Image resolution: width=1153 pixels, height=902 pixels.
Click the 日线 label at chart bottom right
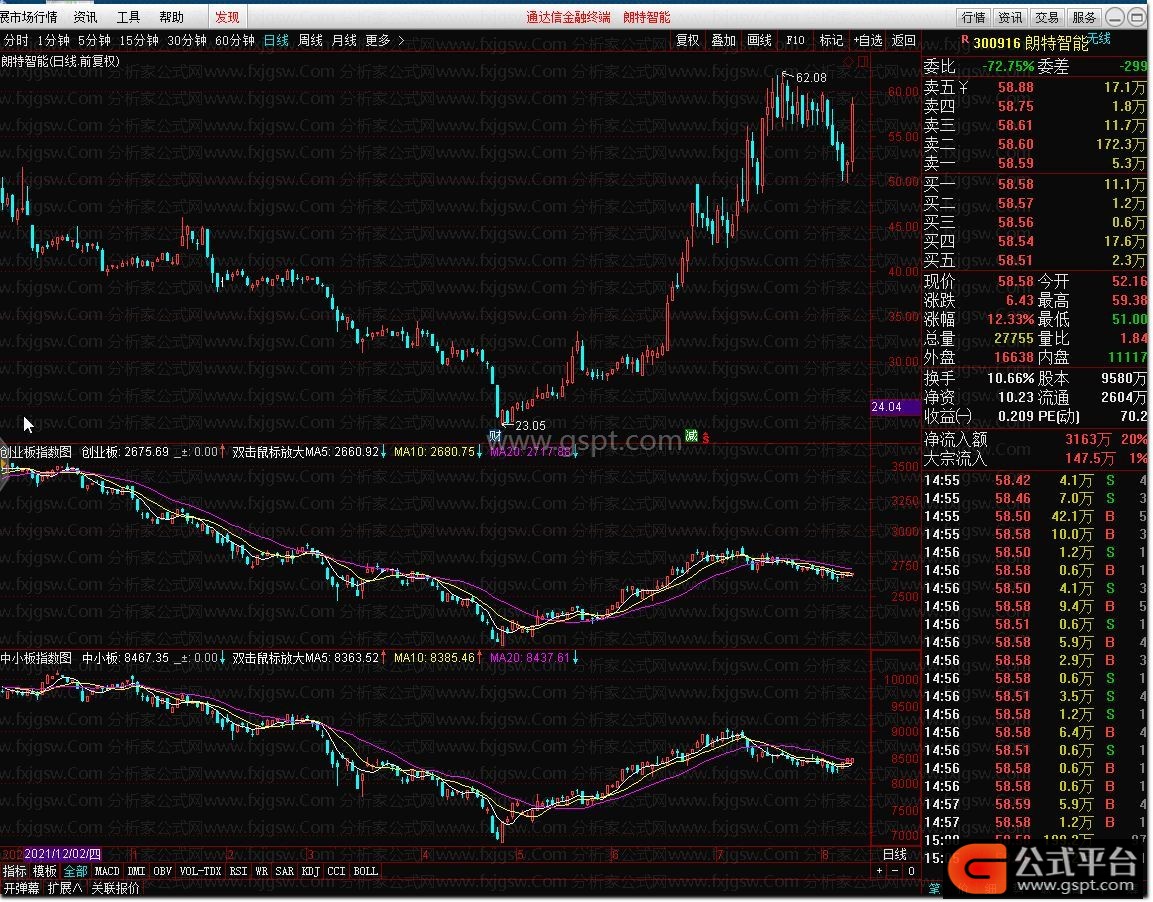click(895, 854)
